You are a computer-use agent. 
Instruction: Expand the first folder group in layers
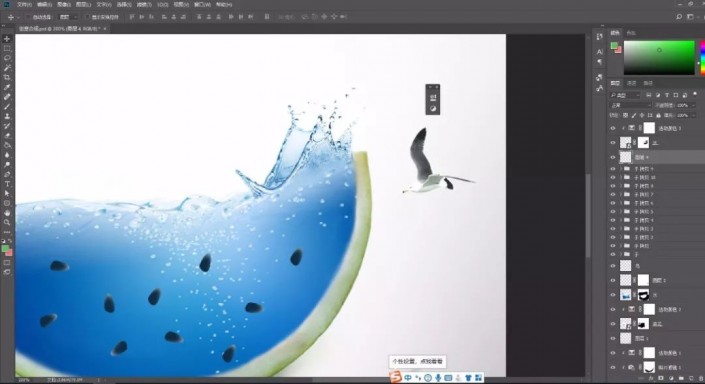(621, 169)
